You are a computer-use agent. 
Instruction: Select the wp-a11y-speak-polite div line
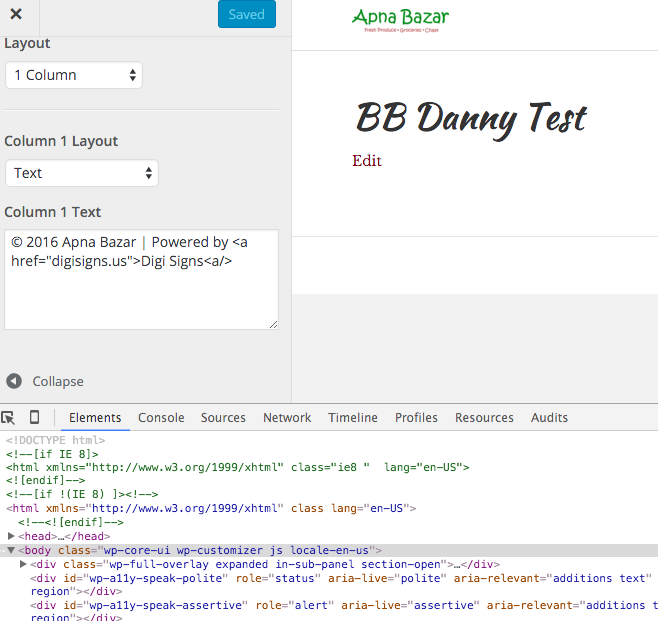tap(341, 584)
